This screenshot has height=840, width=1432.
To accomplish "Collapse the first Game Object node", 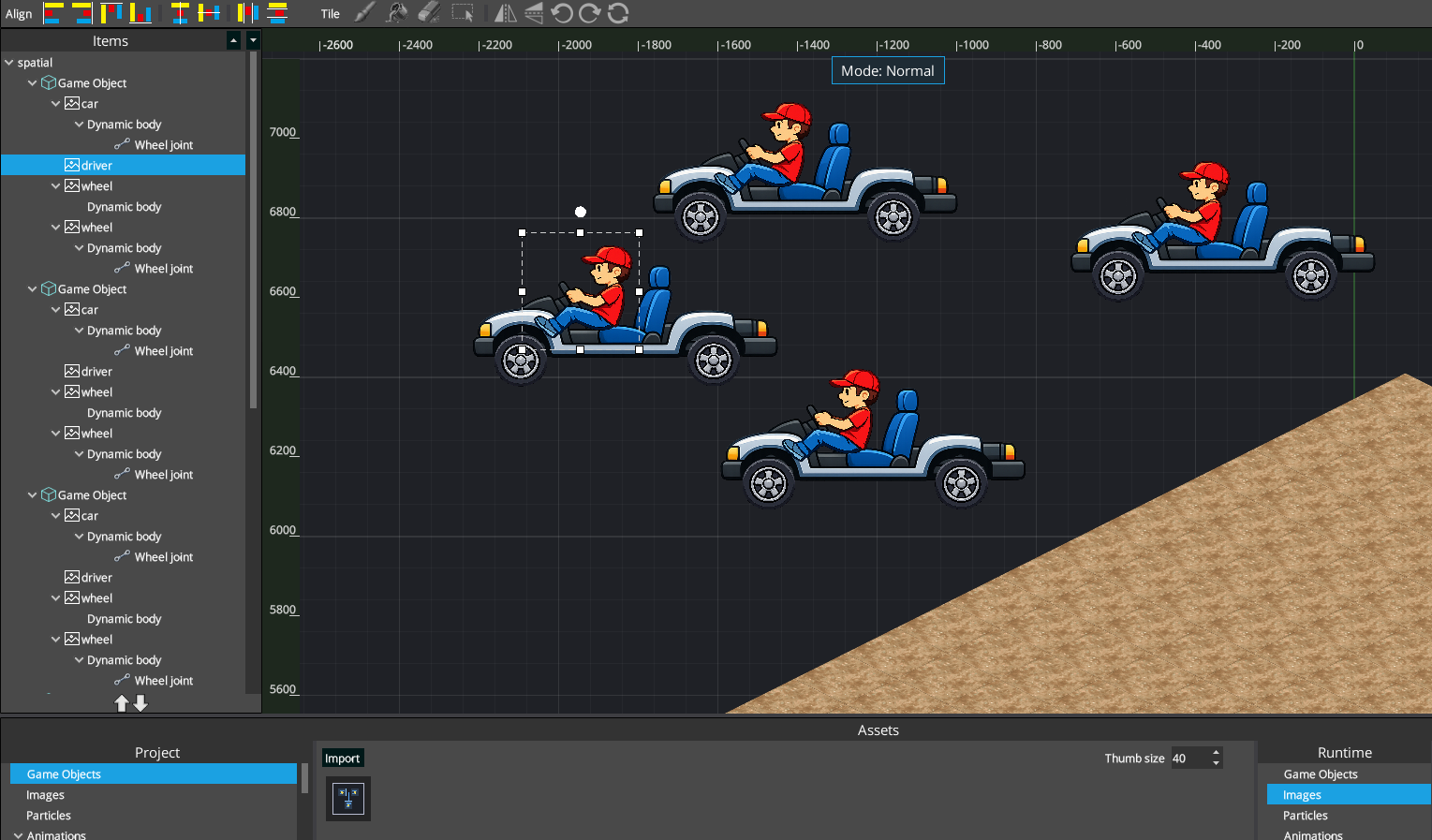I will (x=33, y=83).
